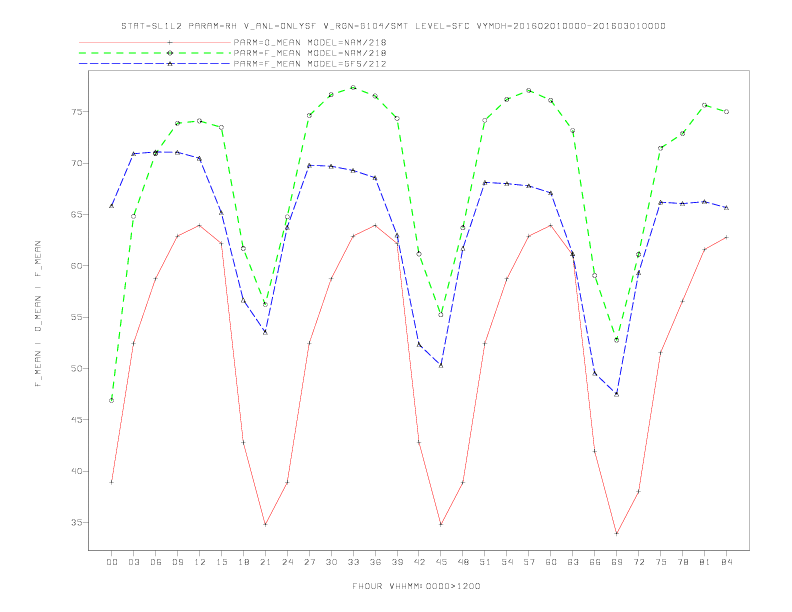Click x-axis tick label 54
792x612 pixels.
tap(507, 562)
